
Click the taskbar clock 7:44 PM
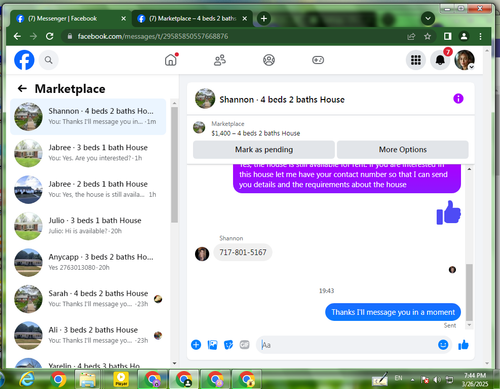pos(475,379)
